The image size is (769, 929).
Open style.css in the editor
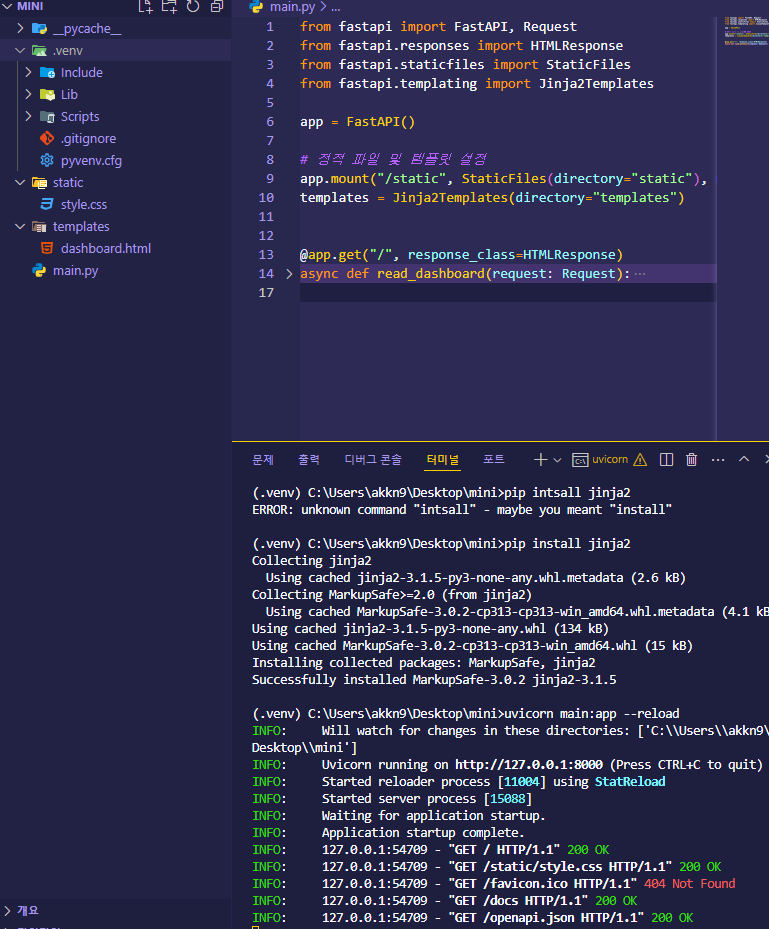(84, 204)
